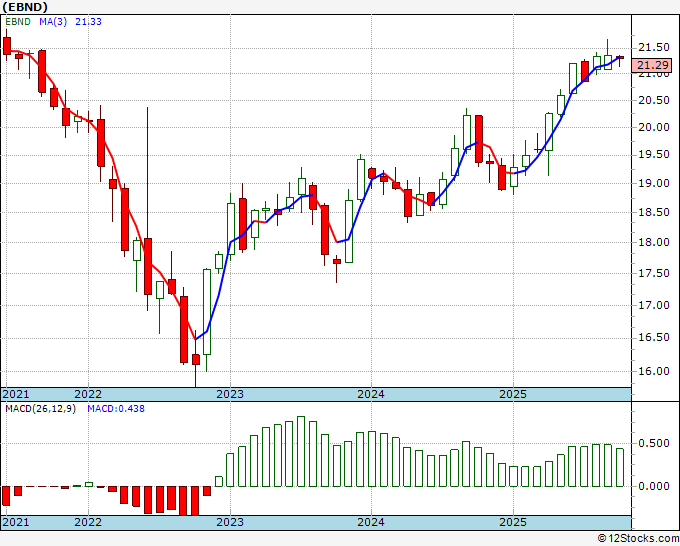Click 2023 on the MACD panel time axis
The image size is (680, 546).
[230, 522]
